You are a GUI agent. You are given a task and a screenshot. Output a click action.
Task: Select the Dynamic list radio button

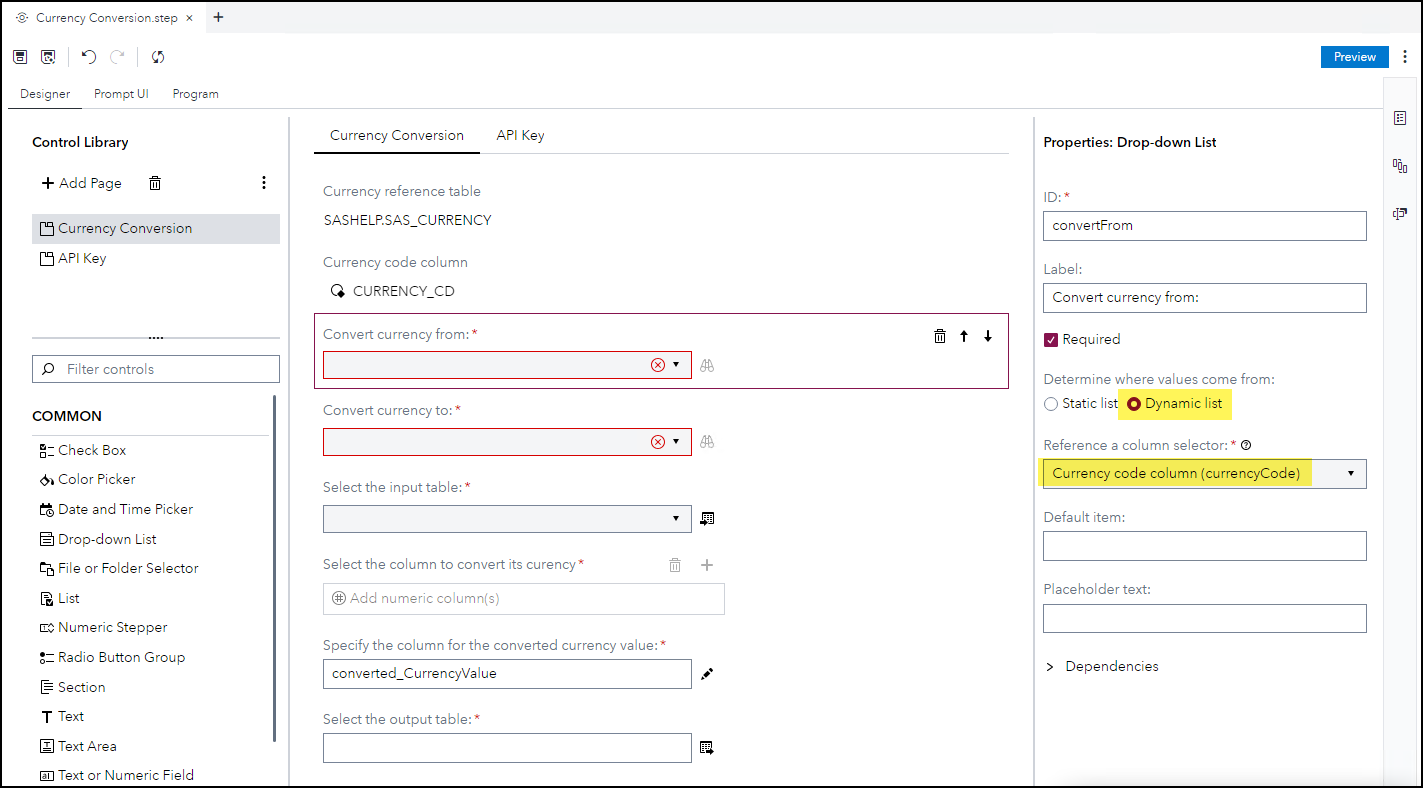tap(1134, 404)
